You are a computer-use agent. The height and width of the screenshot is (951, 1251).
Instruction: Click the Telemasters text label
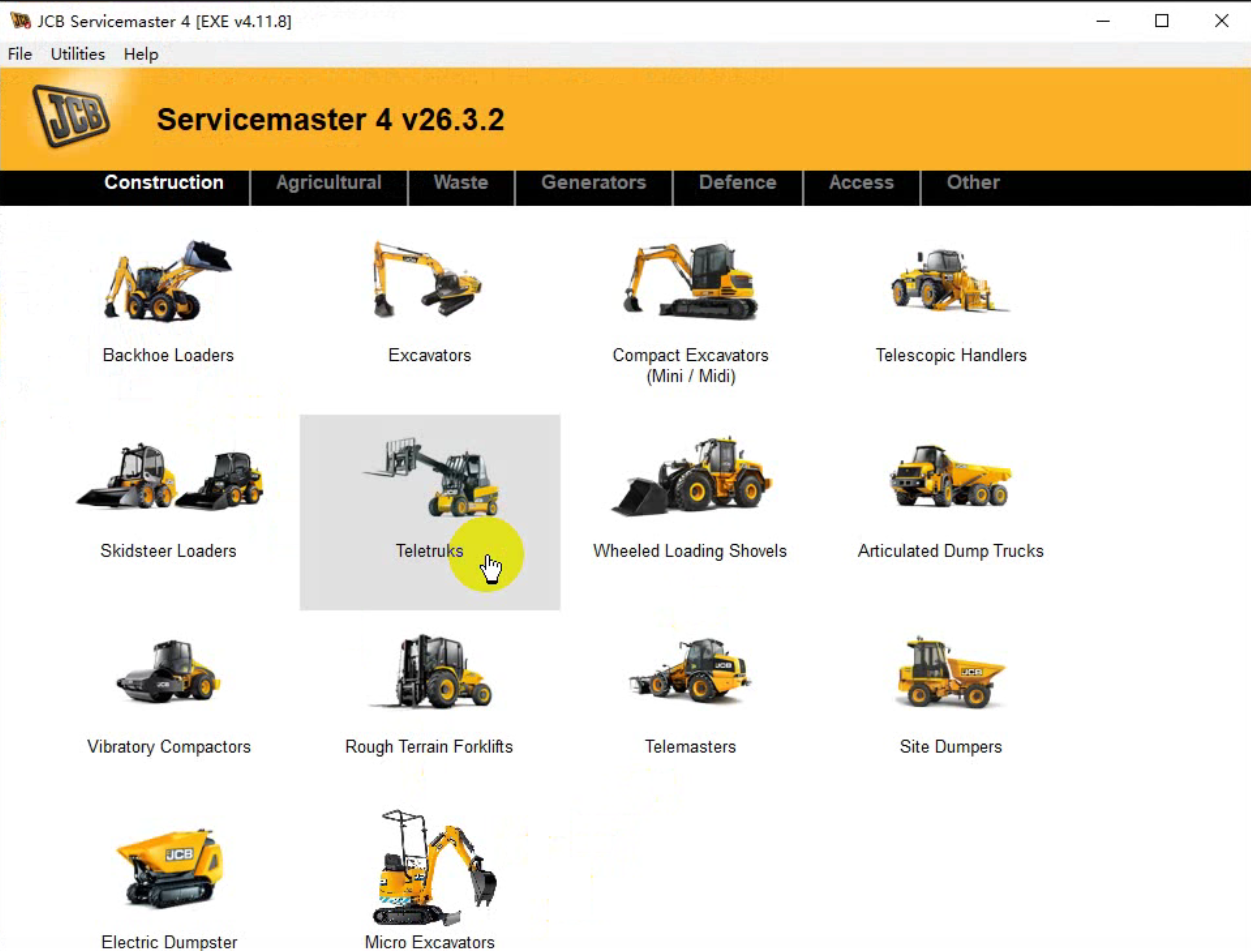(690, 747)
